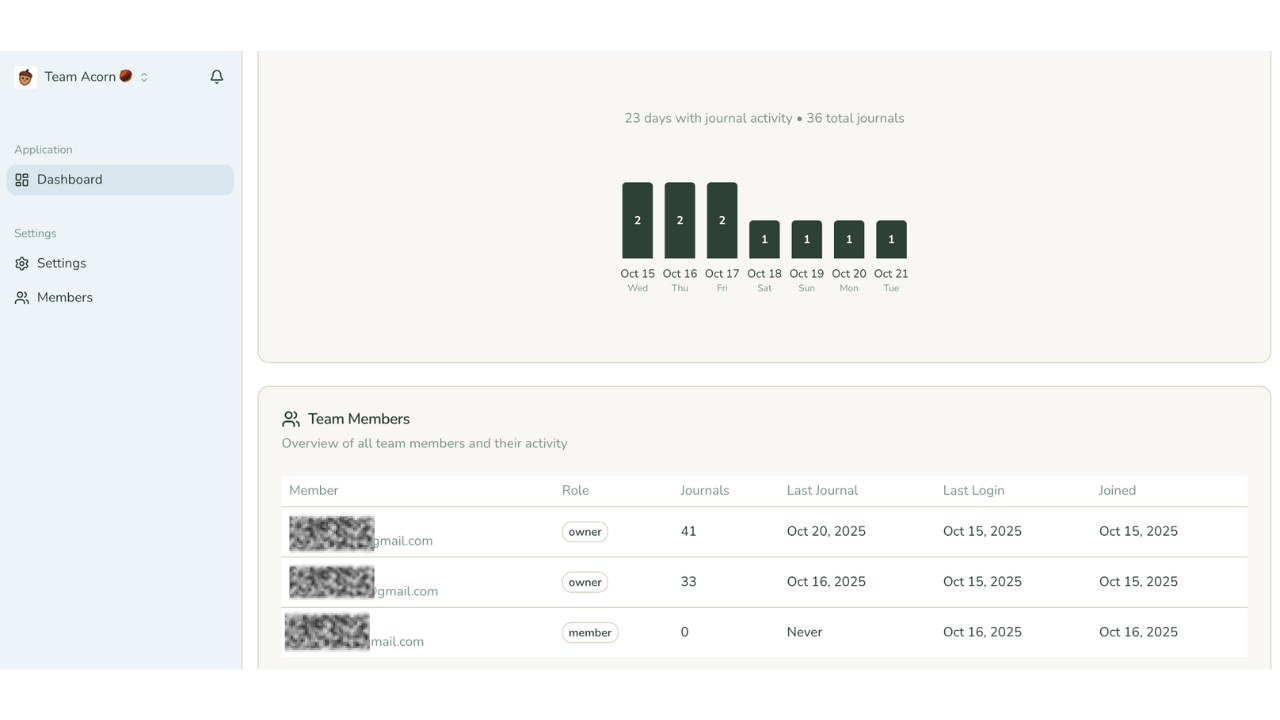Click the Team Members section title
Image resolution: width=1280 pixels, height=720 pixels.
(359, 419)
